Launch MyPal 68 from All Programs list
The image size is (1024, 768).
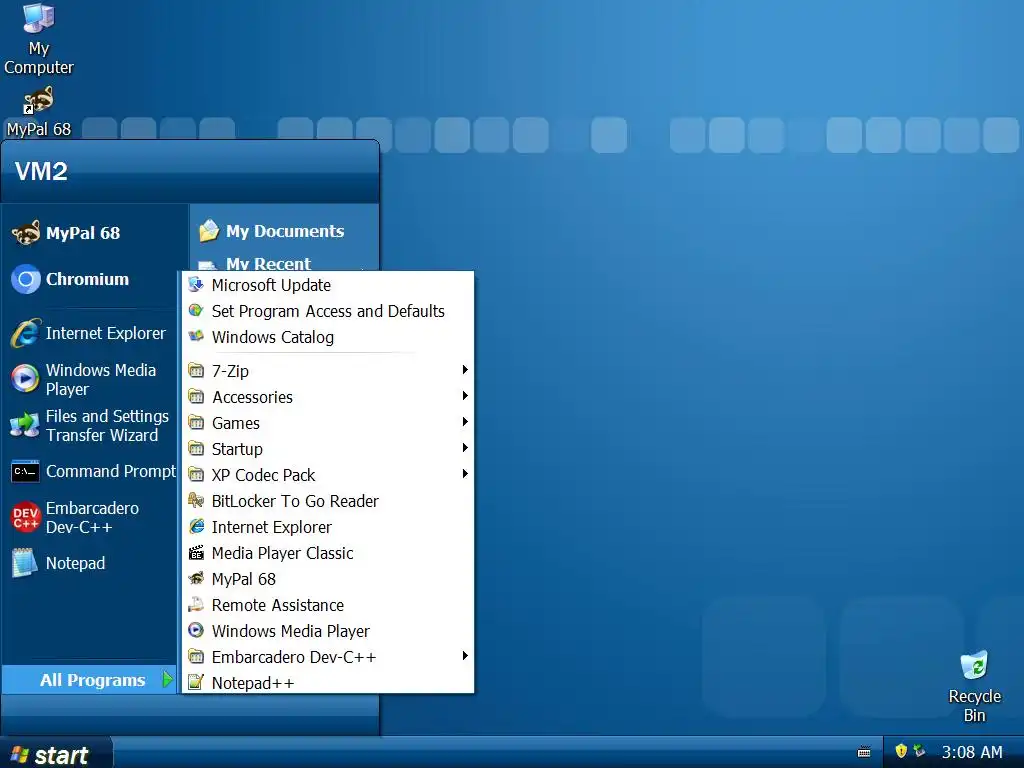(328, 579)
